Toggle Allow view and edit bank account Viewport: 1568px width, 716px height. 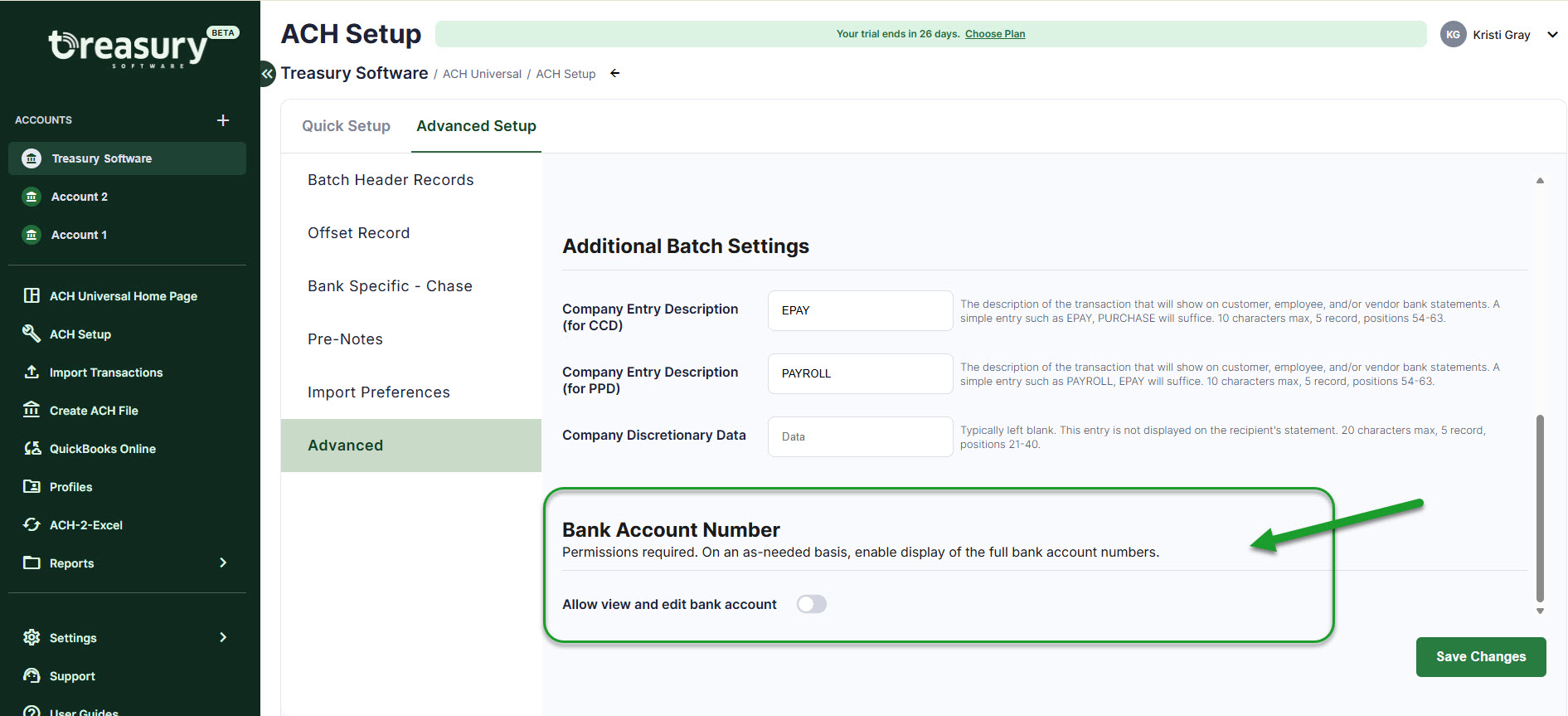812,604
